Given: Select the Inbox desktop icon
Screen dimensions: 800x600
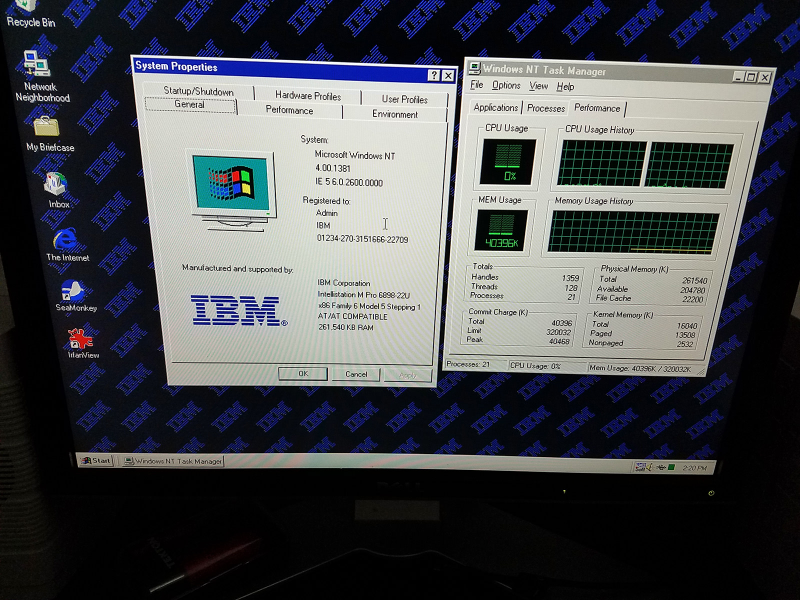Looking at the screenshot, I should coord(57,191).
